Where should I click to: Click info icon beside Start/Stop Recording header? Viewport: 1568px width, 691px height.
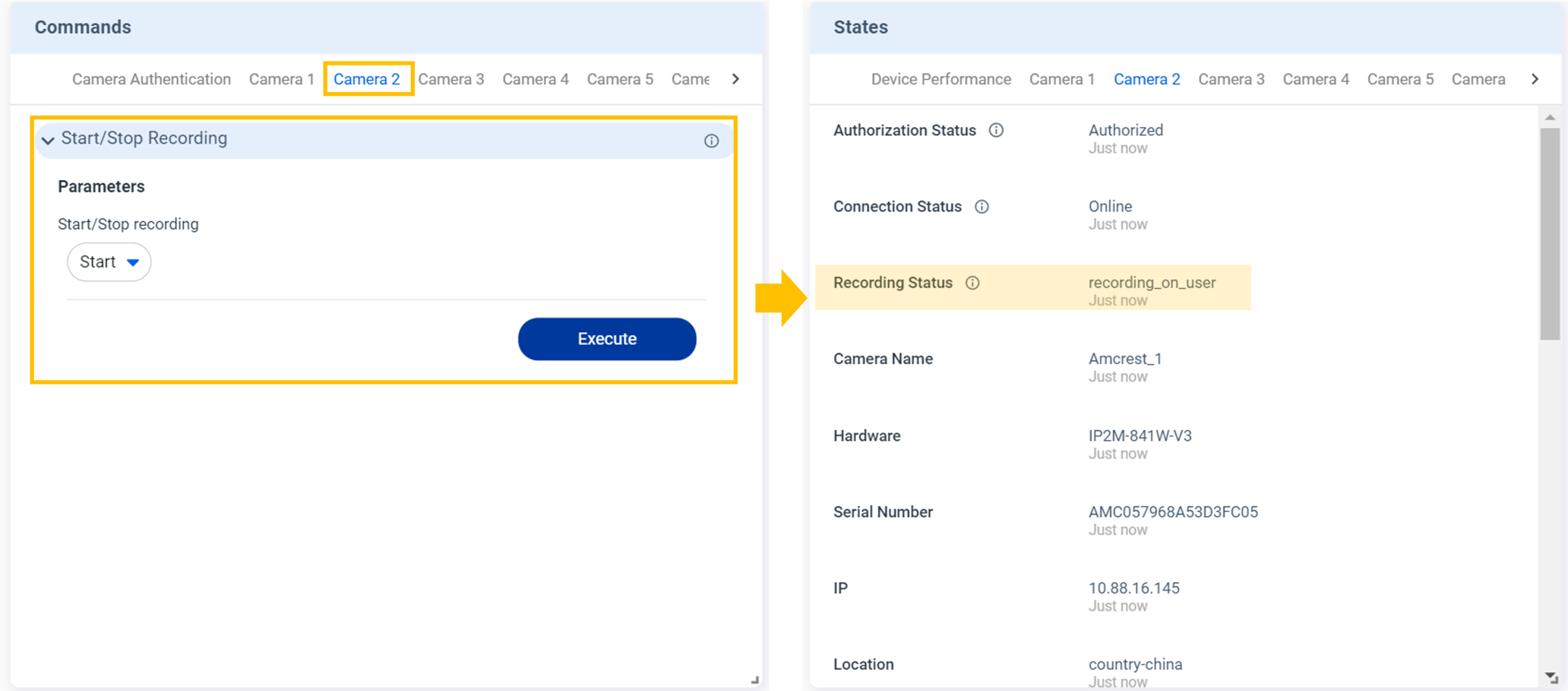pos(711,141)
